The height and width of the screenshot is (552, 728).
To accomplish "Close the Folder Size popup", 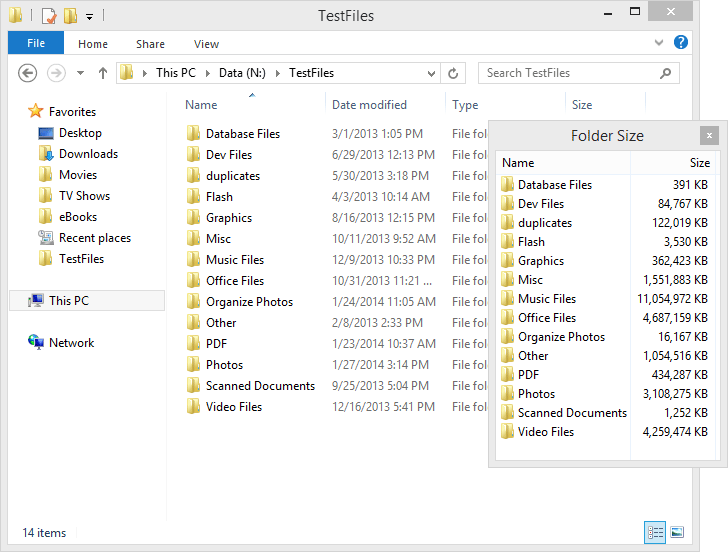I will (x=709, y=136).
